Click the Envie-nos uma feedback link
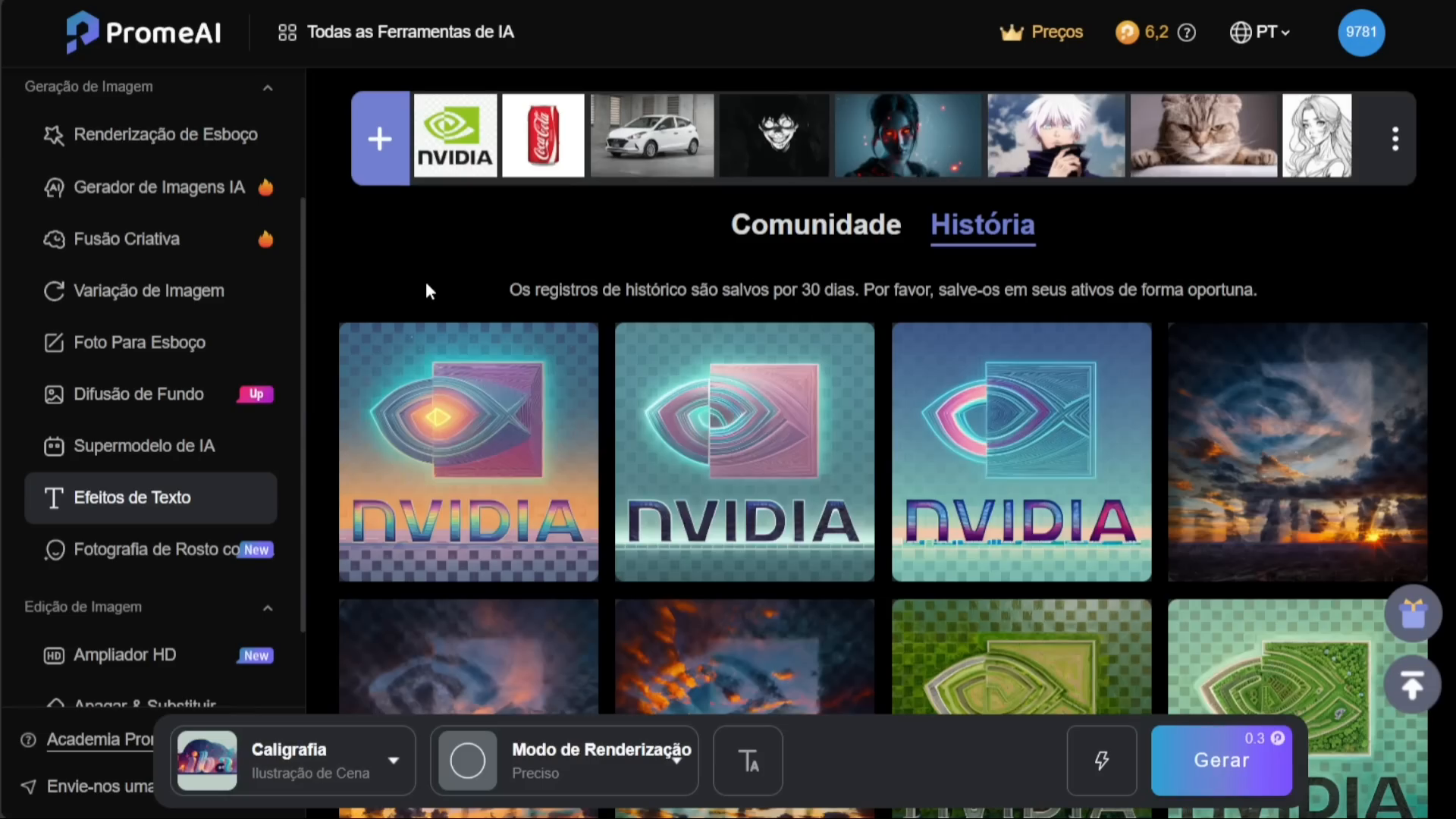Viewport: 1456px width, 819px height. (x=100, y=786)
